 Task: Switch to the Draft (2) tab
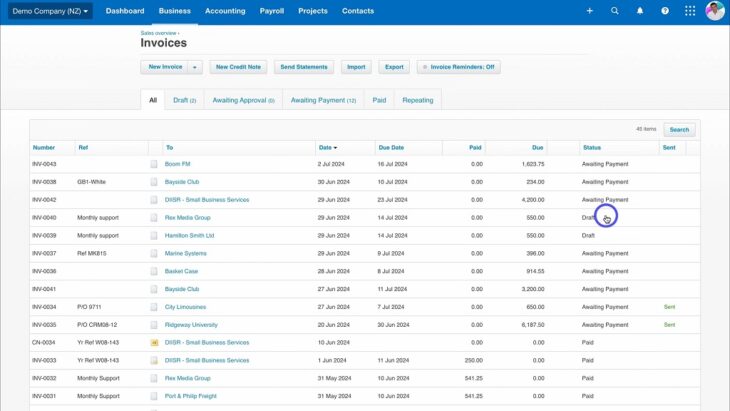[x=184, y=100]
